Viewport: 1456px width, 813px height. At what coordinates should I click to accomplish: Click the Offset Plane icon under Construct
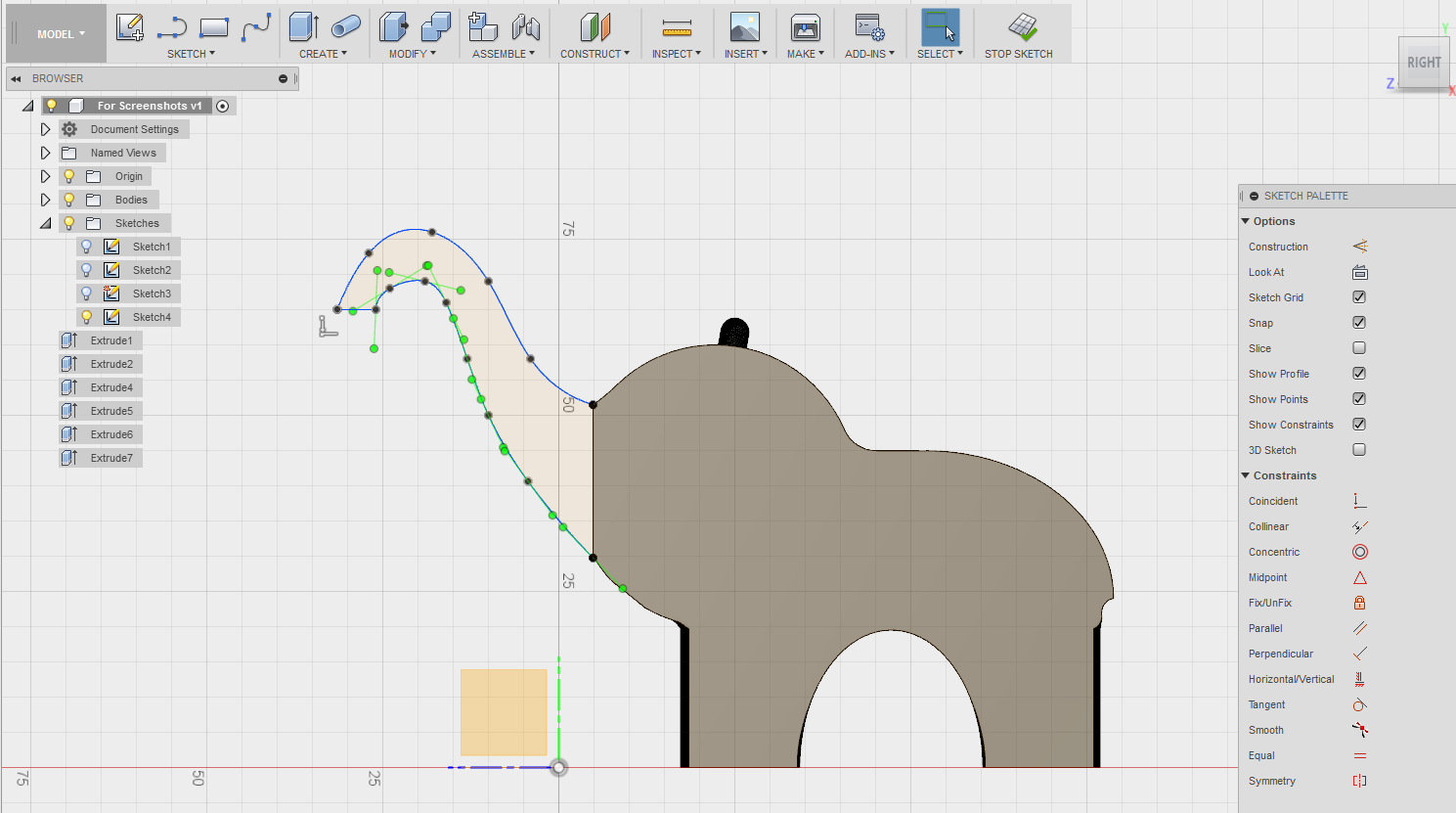coord(595,27)
